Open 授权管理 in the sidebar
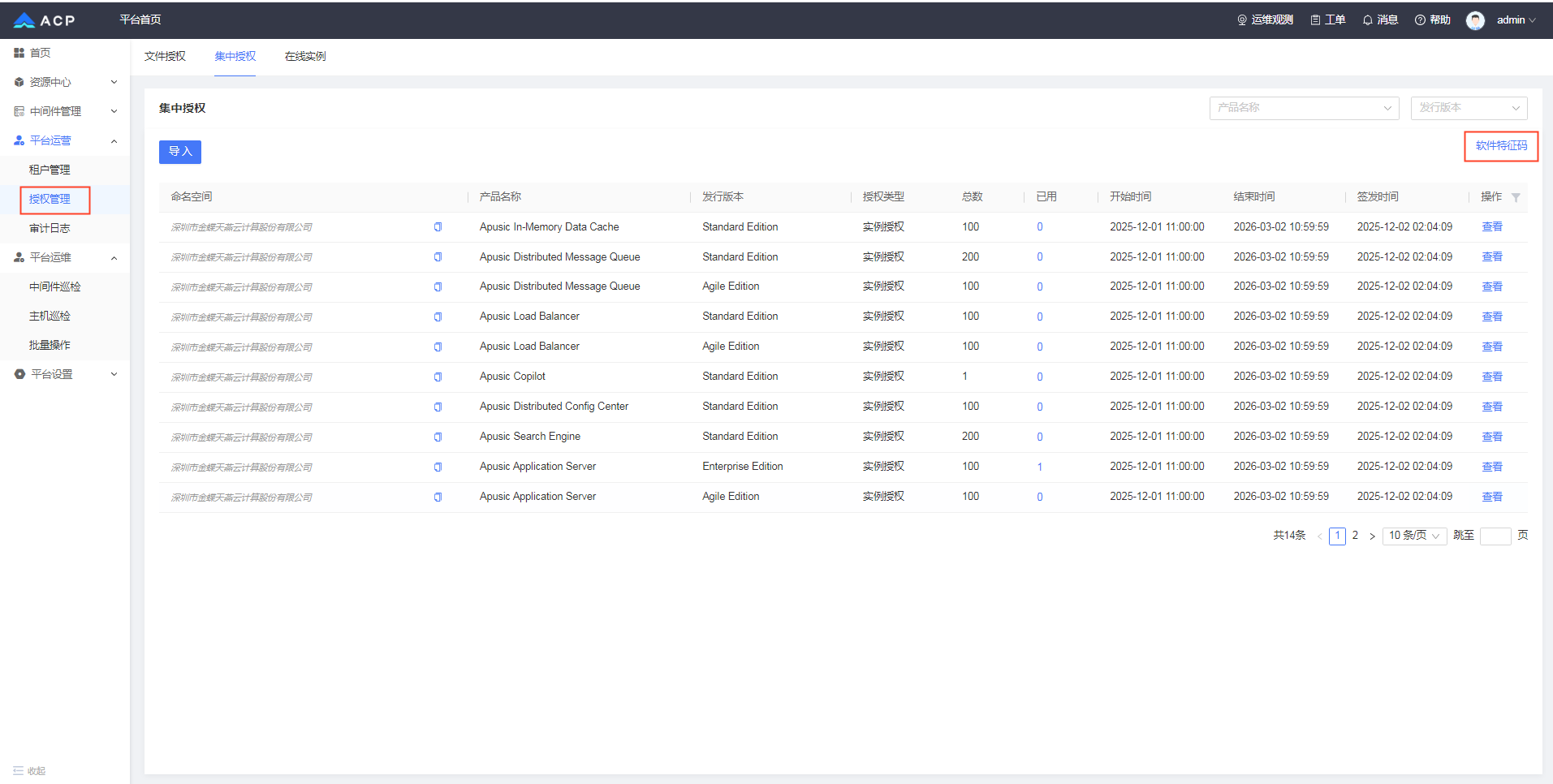Screen dimensions: 1553x784 (x=50, y=199)
